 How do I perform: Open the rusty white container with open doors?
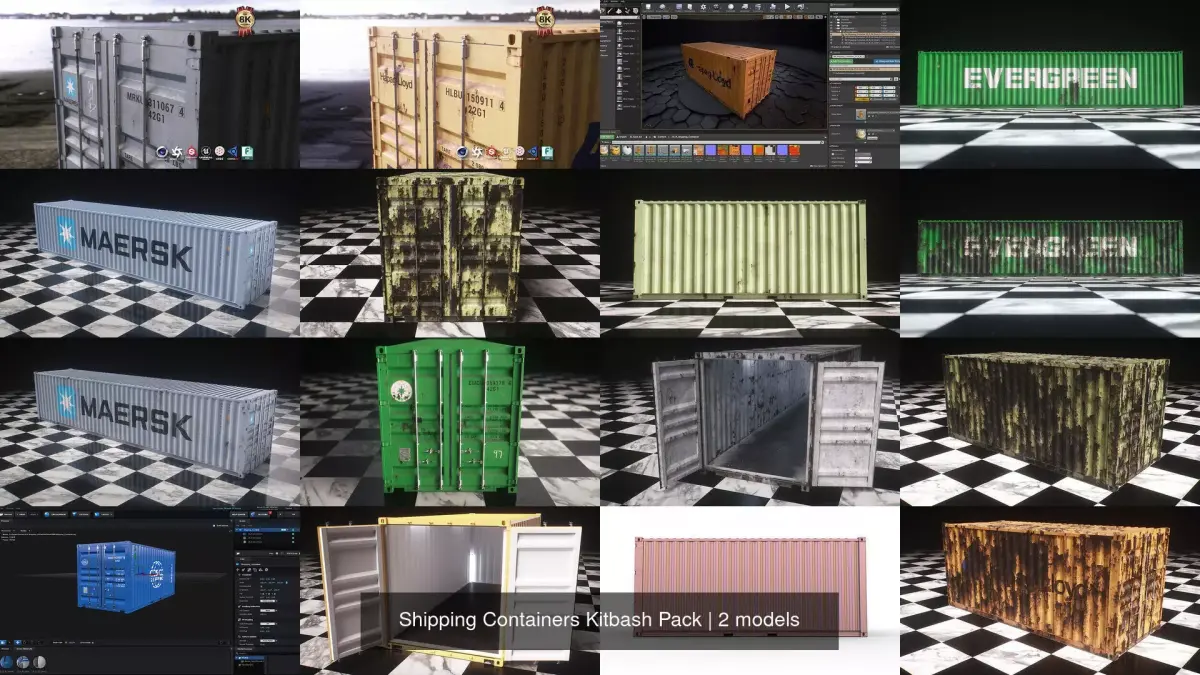(750, 422)
